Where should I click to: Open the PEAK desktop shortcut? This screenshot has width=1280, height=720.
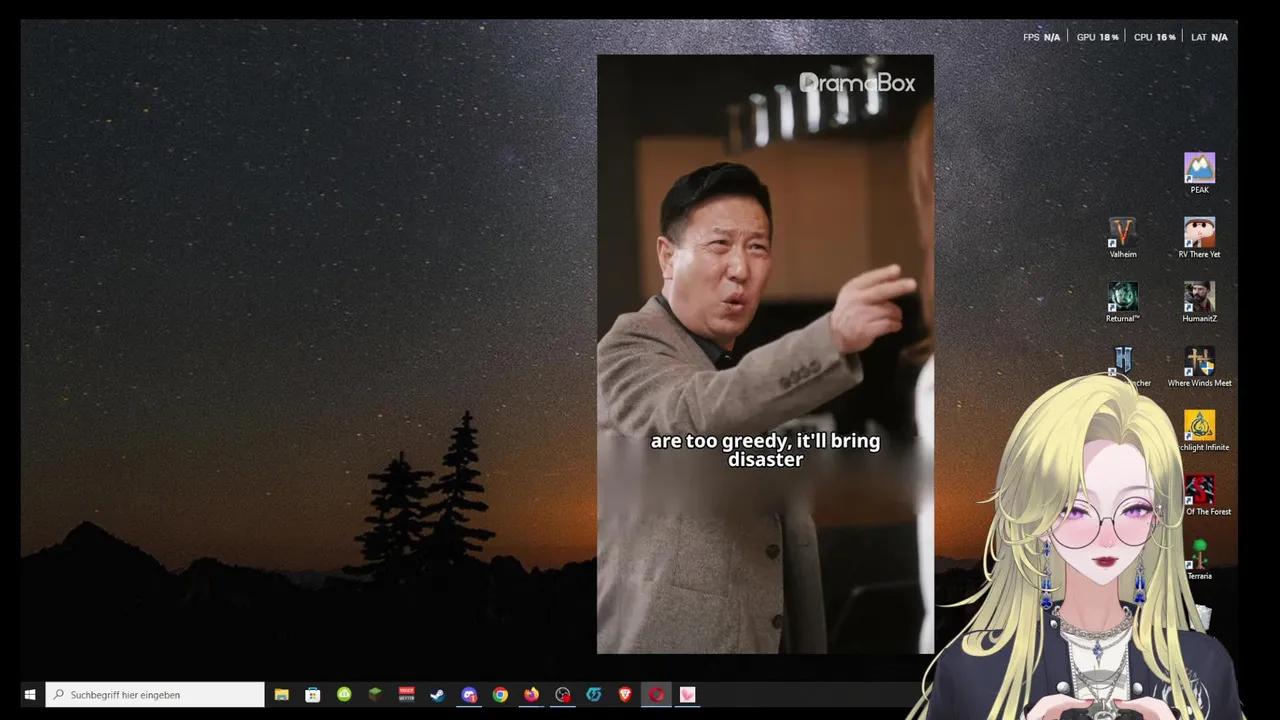pyautogui.click(x=1199, y=173)
